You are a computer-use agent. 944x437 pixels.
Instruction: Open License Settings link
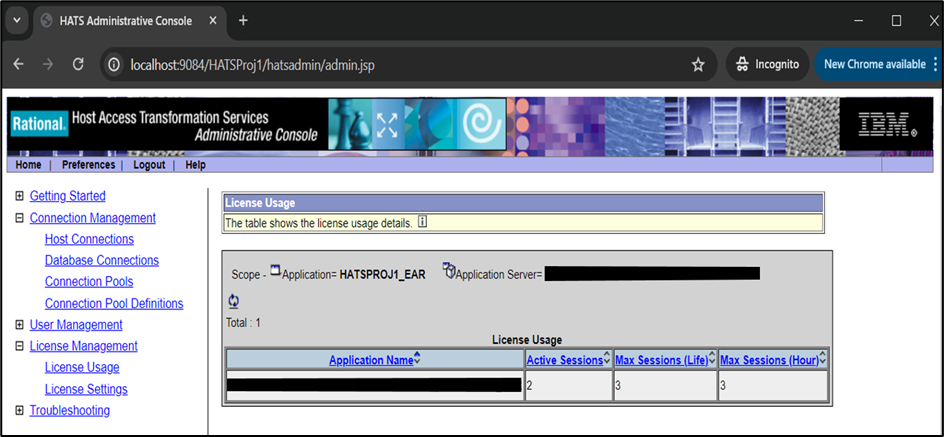(86, 389)
